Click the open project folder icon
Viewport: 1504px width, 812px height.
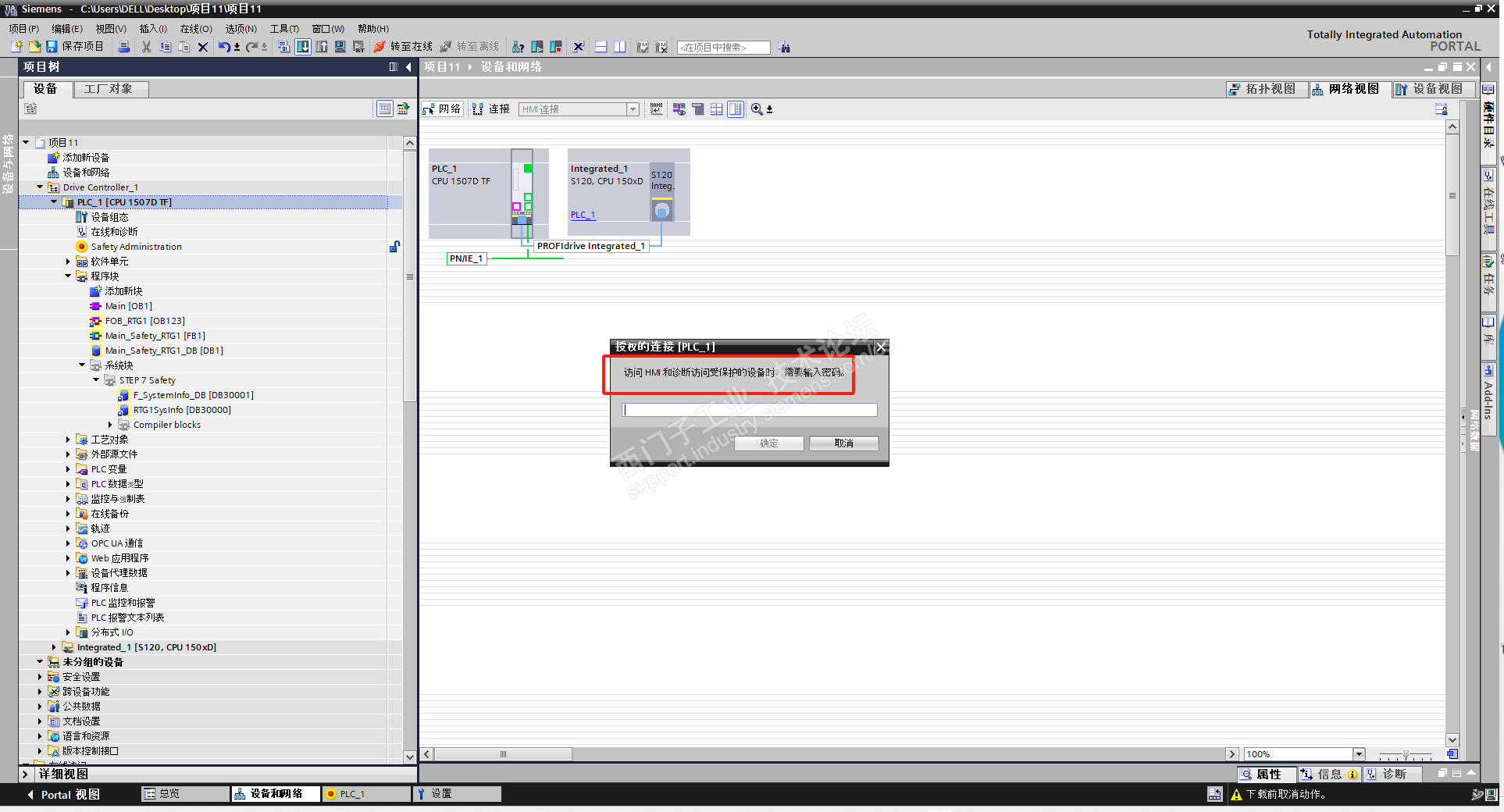click(x=34, y=47)
